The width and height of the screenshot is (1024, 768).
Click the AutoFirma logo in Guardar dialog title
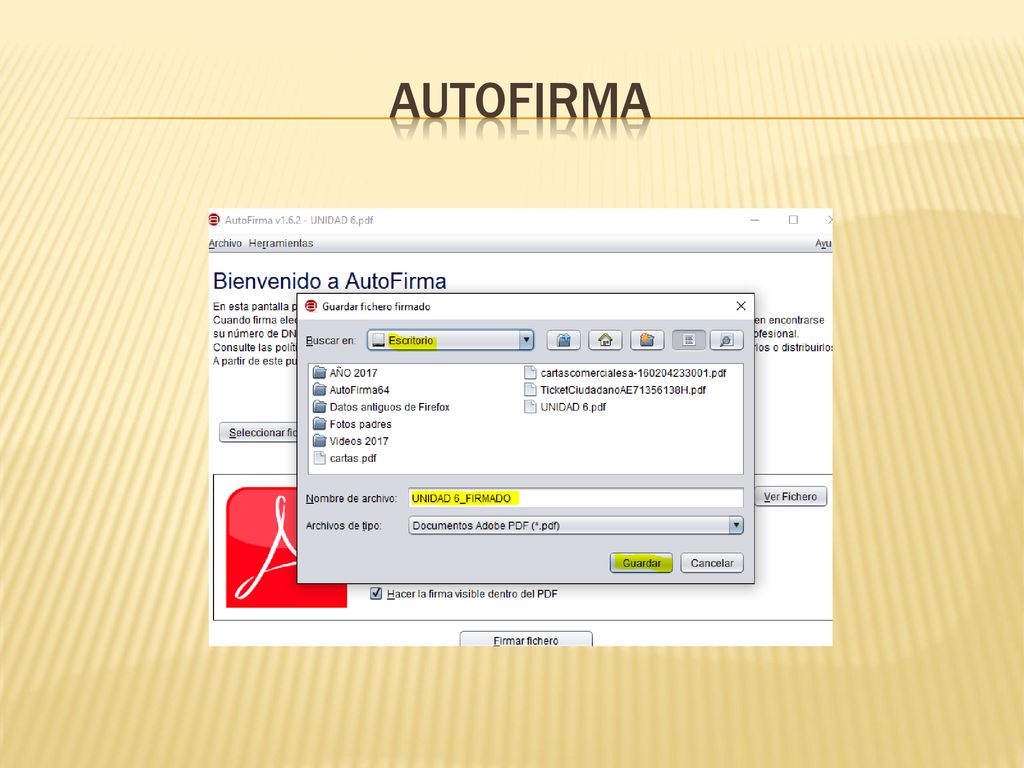(311, 306)
